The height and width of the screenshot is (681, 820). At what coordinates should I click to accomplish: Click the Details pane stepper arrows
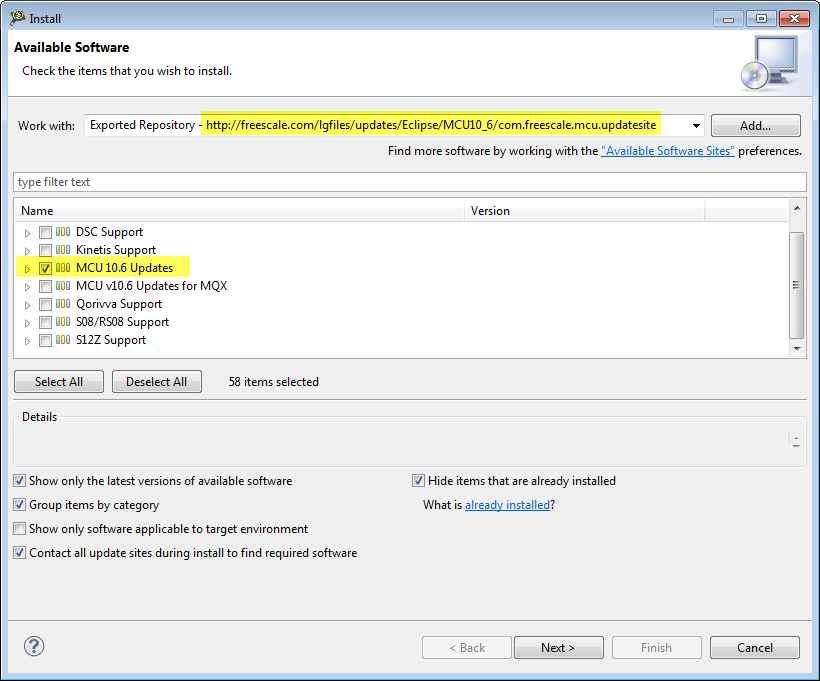[x=796, y=441]
